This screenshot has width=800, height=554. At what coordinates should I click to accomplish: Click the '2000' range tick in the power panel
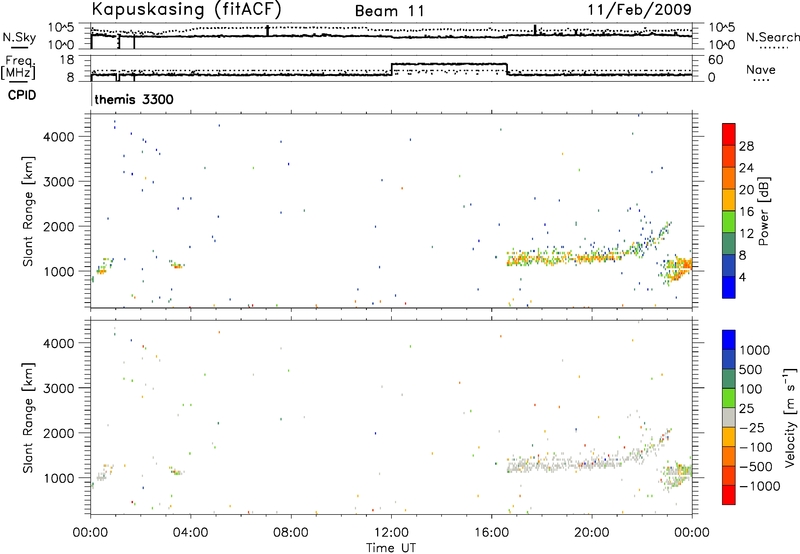coord(59,226)
